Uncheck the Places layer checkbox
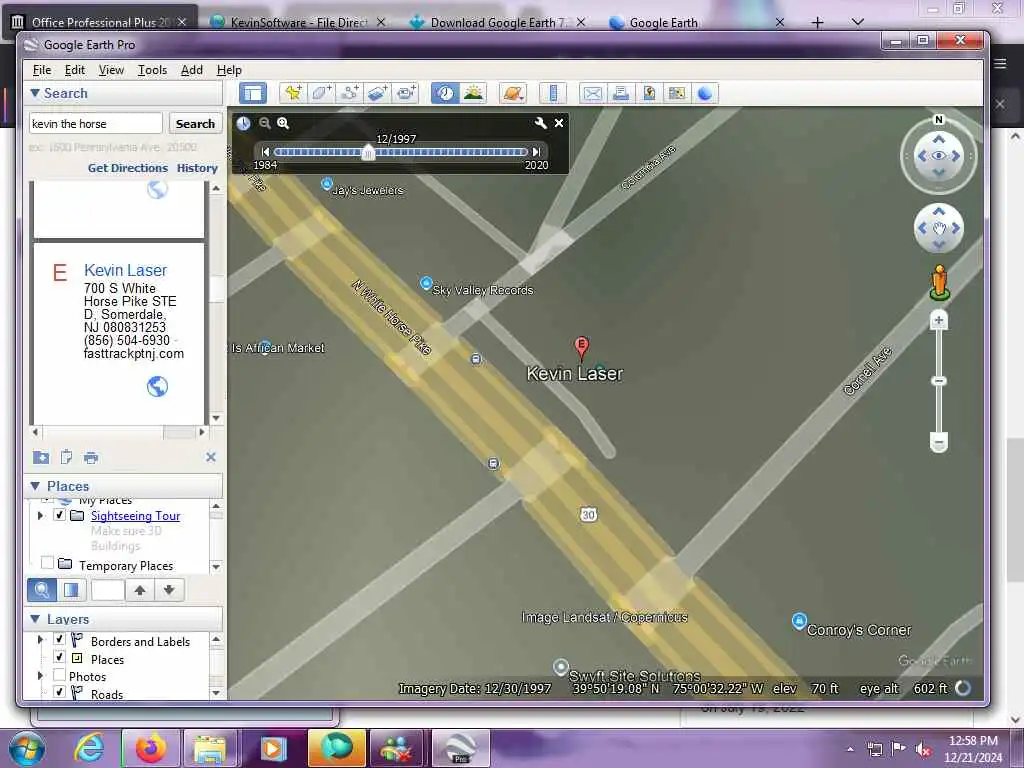1024x768 pixels. pyautogui.click(x=59, y=657)
